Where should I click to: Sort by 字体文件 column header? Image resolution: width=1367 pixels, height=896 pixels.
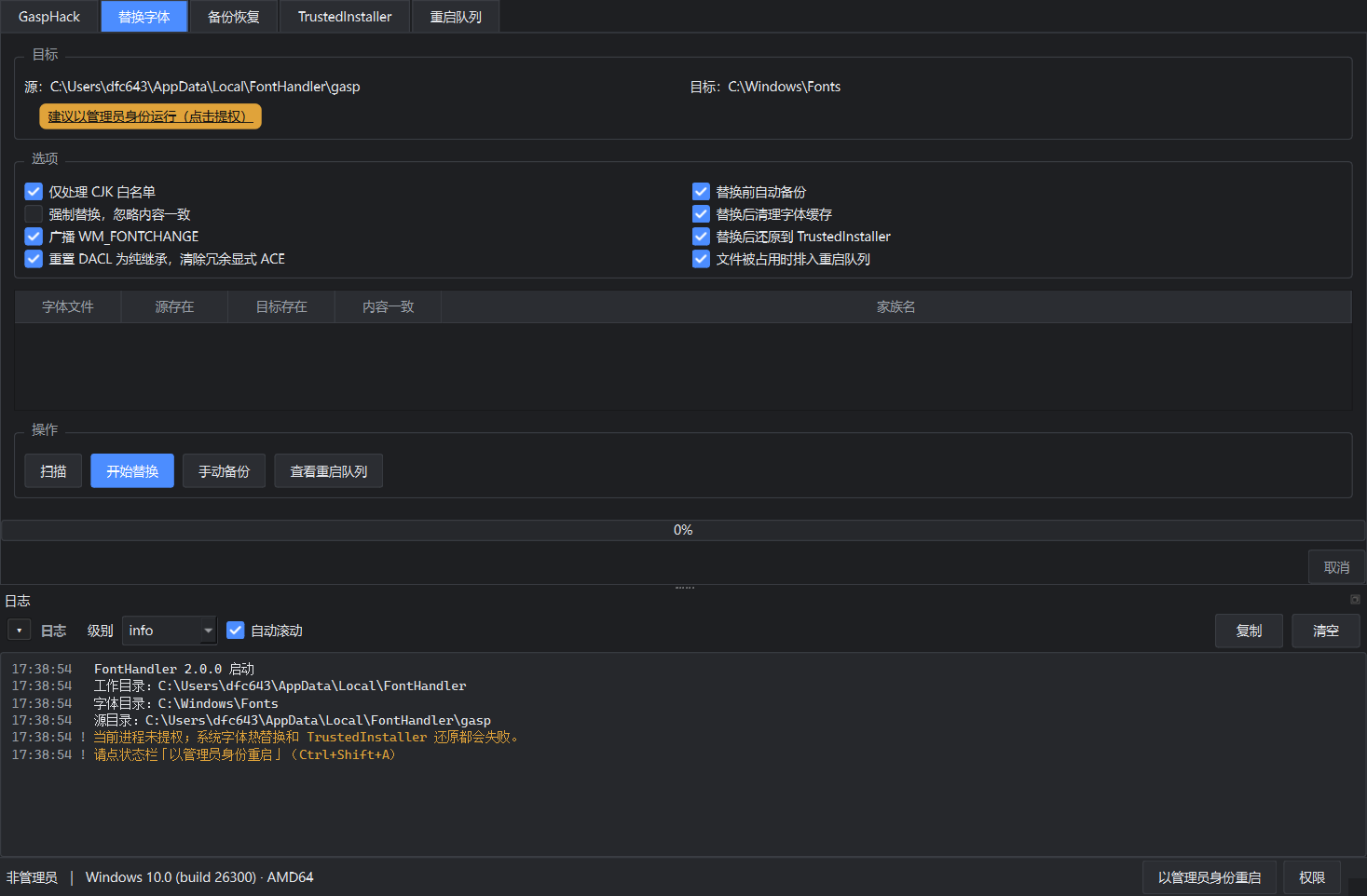click(68, 306)
